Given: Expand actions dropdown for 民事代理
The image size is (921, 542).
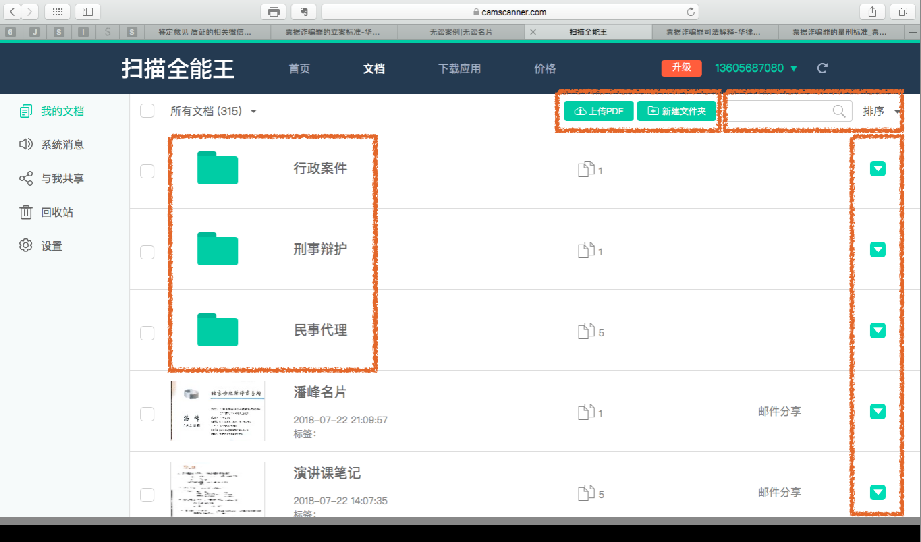Looking at the screenshot, I should [878, 331].
